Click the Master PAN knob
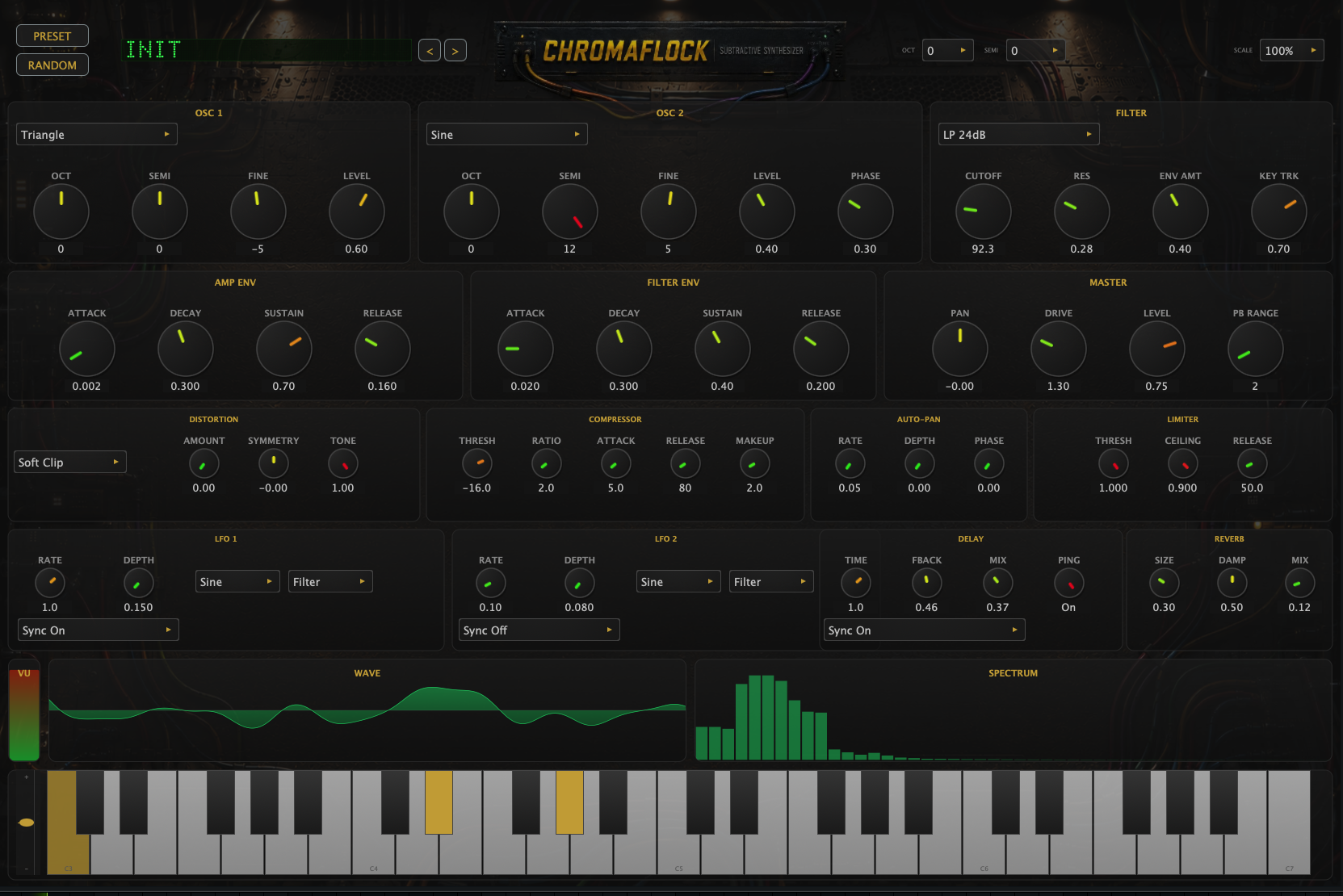Image resolution: width=1343 pixels, height=896 pixels. [960, 349]
